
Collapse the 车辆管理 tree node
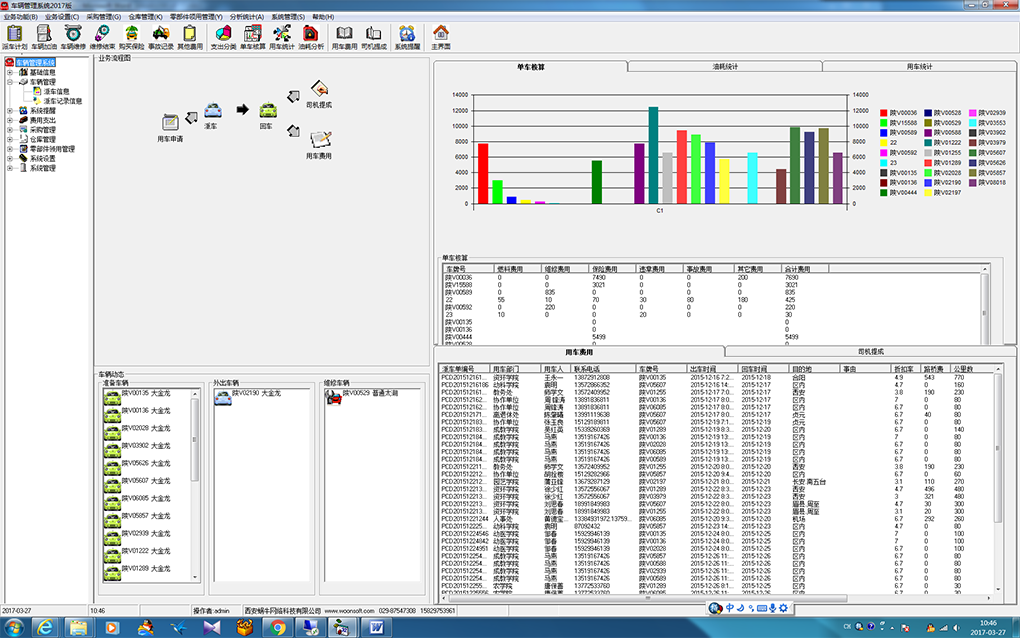point(10,82)
